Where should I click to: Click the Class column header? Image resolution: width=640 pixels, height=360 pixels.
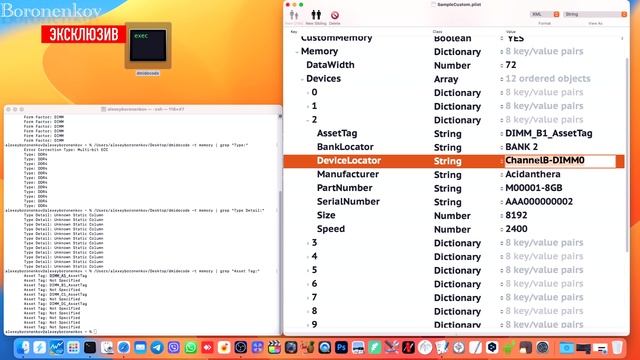coord(437,31)
